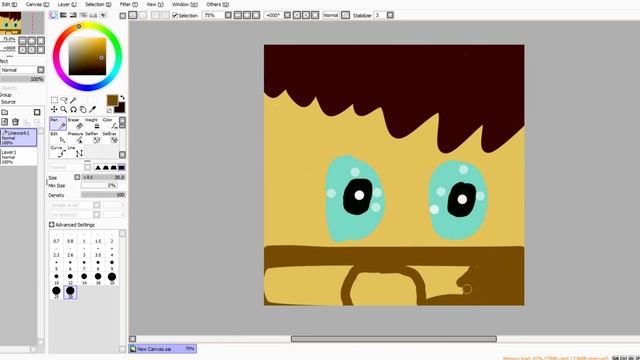The image size is (640, 360).
Task: Delete layer with trash can icon
Action: point(16,122)
